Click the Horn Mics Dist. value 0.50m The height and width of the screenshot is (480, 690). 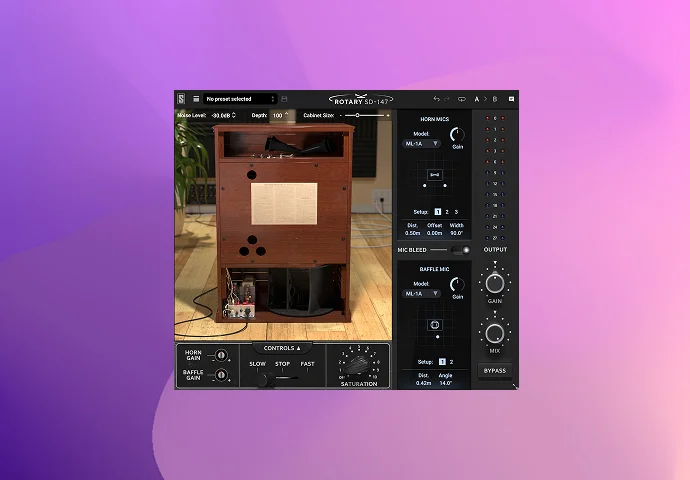[x=413, y=233]
